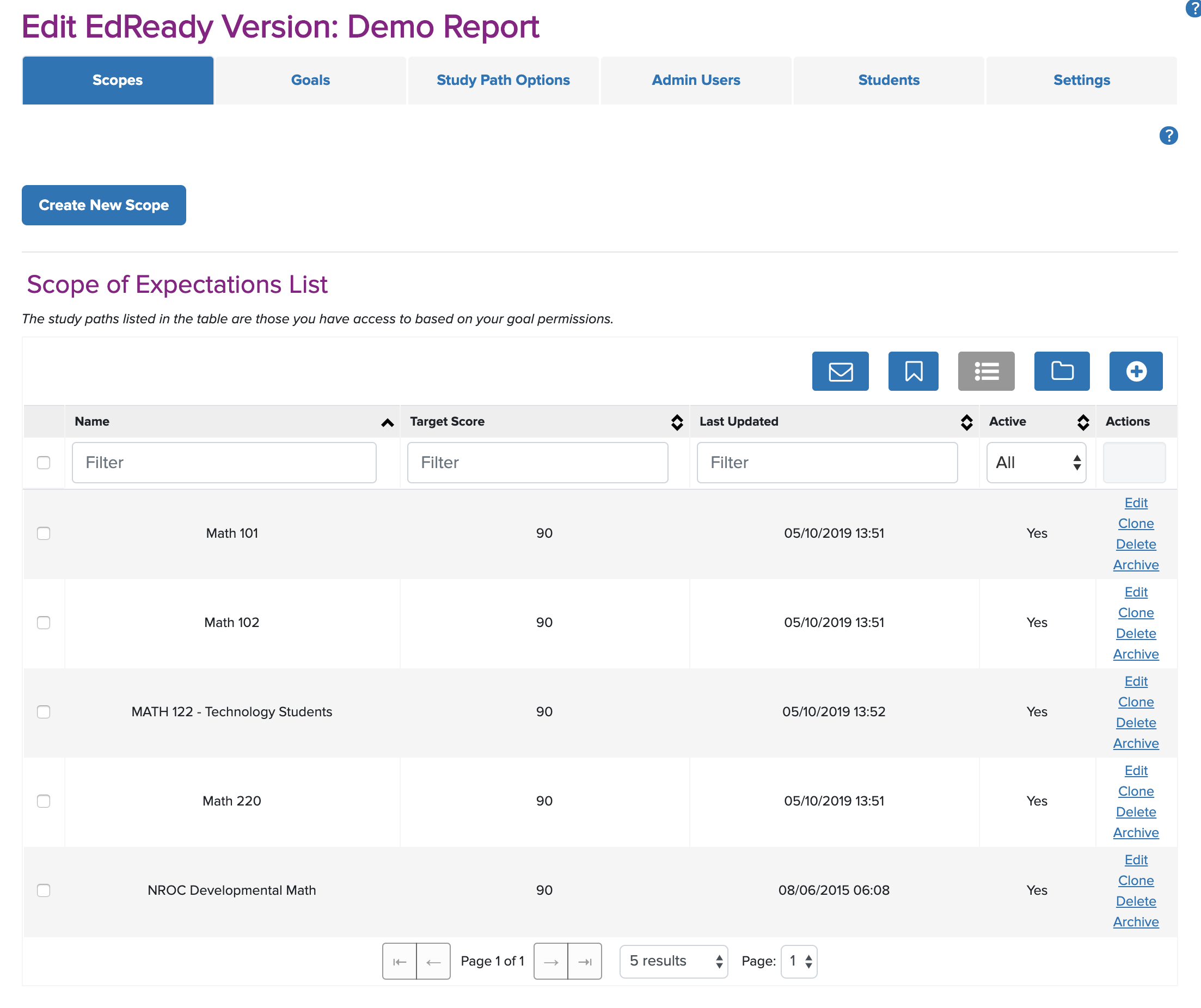The width and height of the screenshot is (1201, 1008).
Task: Delete the MATH 122 - Technology Students scope
Action: (x=1136, y=722)
